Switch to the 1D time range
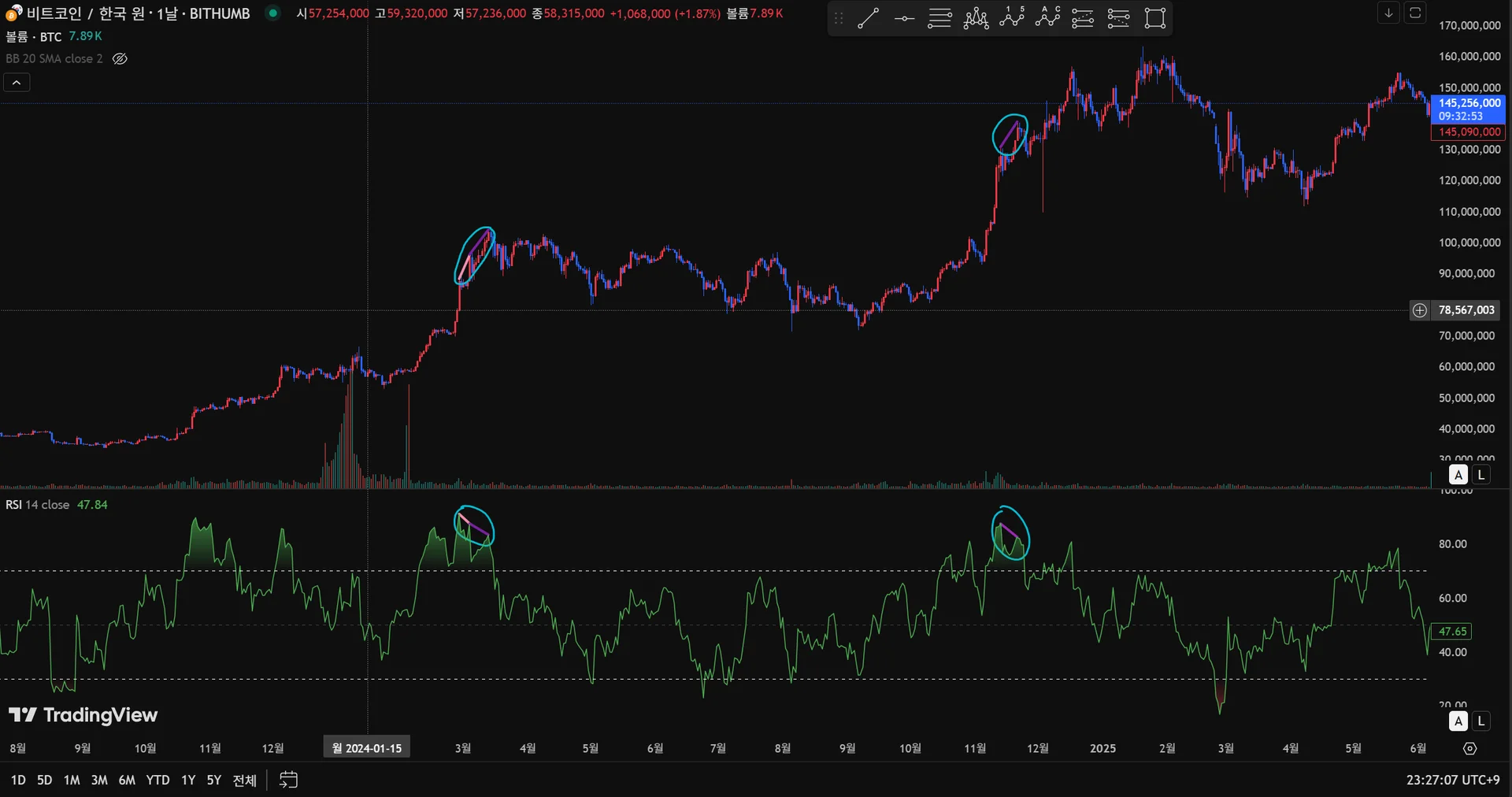The height and width of the screenshot is (797, 1512). pos(18,780)
